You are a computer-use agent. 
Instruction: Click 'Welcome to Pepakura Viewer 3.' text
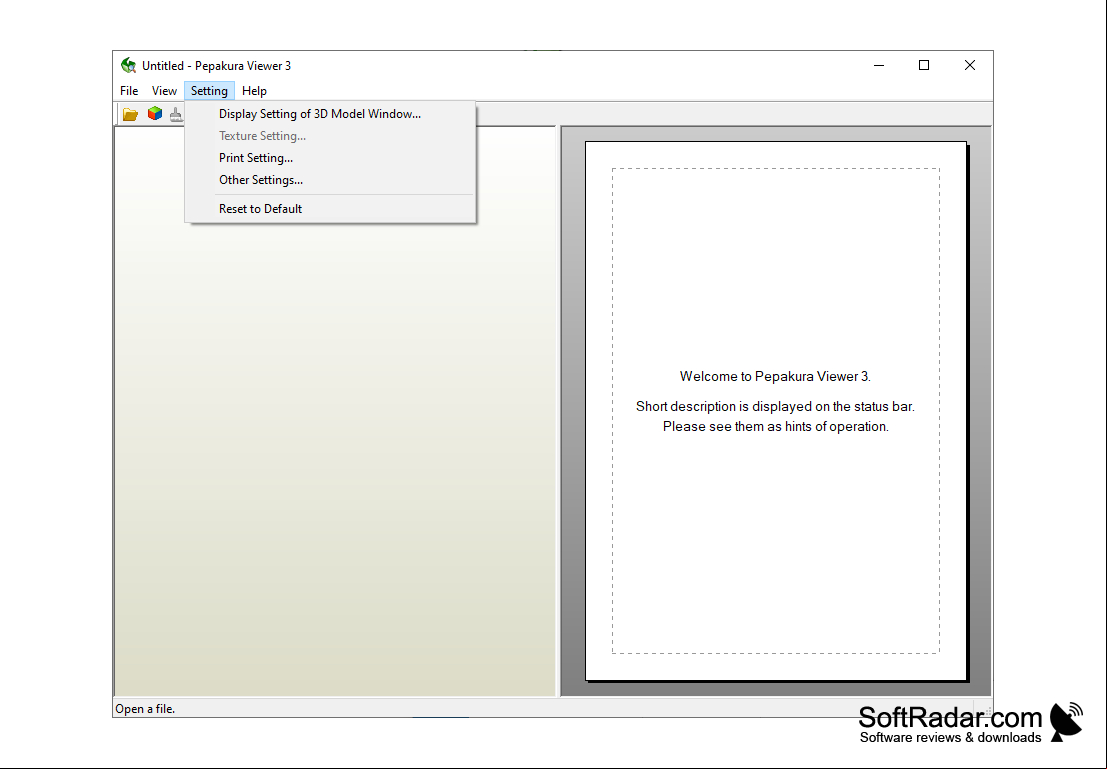coord(775,376)
